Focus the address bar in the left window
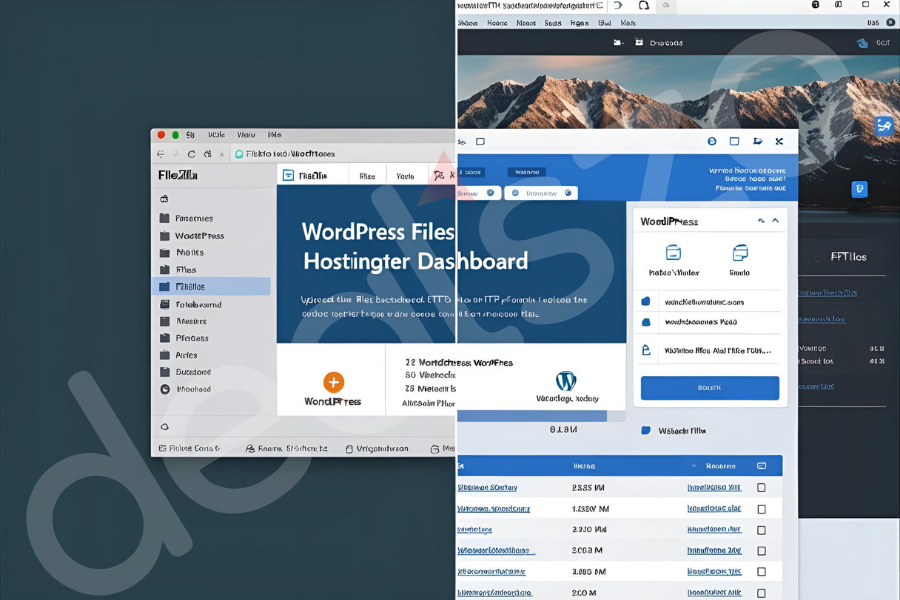Image resolution: width=900 pixels, height=600 pixels. (344, 154)
